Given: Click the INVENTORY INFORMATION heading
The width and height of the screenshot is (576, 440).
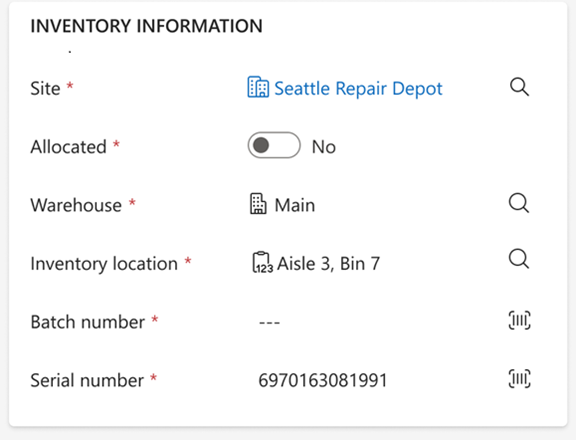Looking at the screenshot, I should [x=147, y=26].
